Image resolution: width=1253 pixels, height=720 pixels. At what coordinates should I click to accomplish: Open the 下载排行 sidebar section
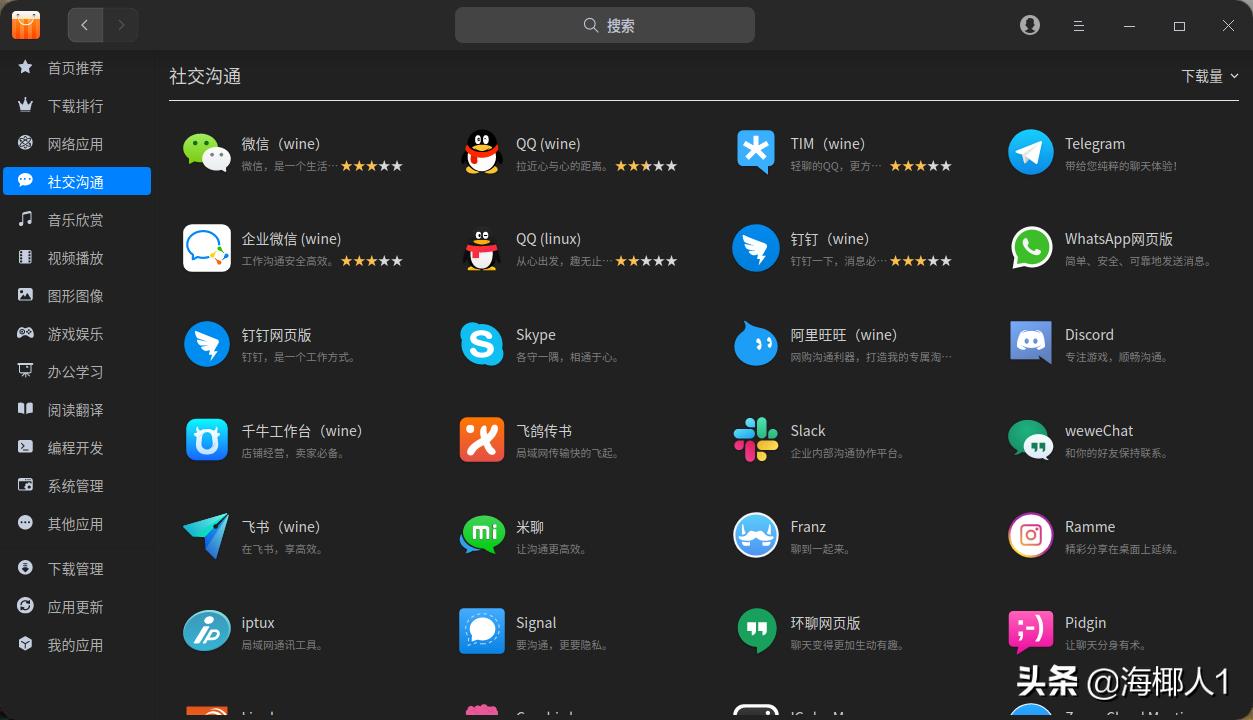pos(75,105)
